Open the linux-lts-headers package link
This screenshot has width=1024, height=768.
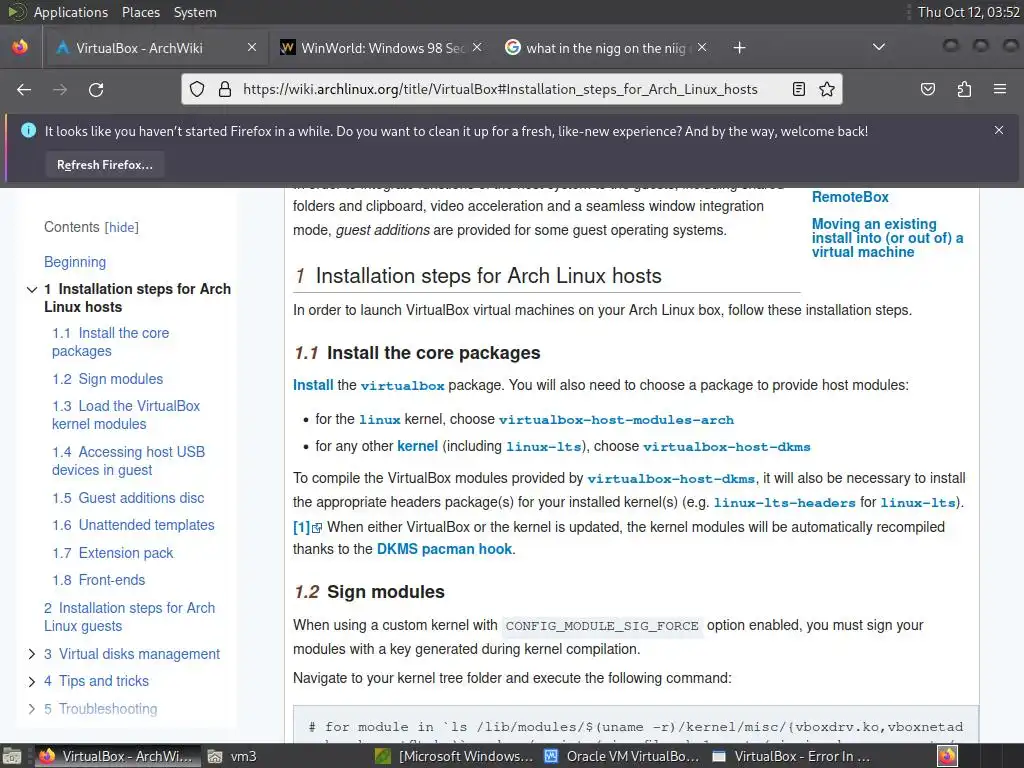click(x=784, y=503)
